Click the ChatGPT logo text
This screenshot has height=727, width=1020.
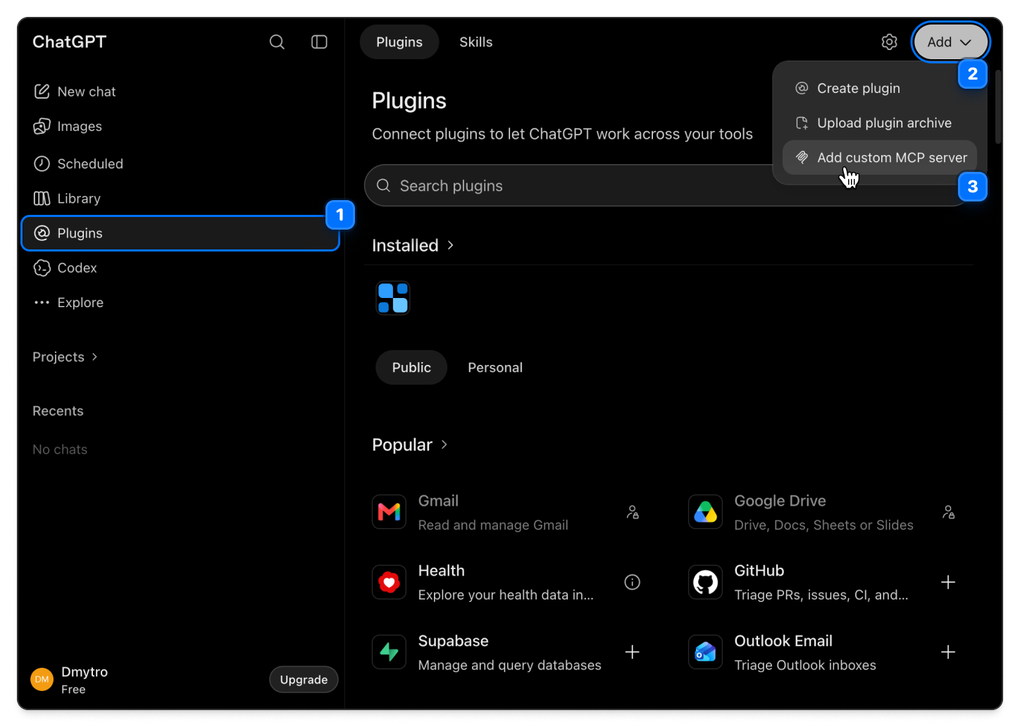[70, 42]
